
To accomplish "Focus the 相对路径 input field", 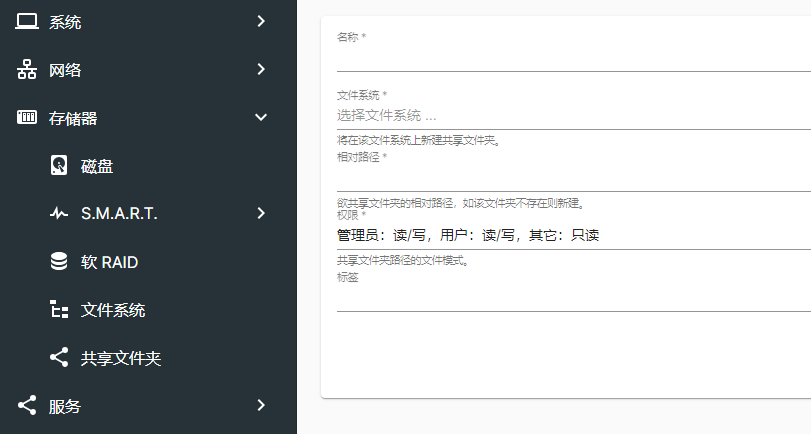I will coord(574,178).
